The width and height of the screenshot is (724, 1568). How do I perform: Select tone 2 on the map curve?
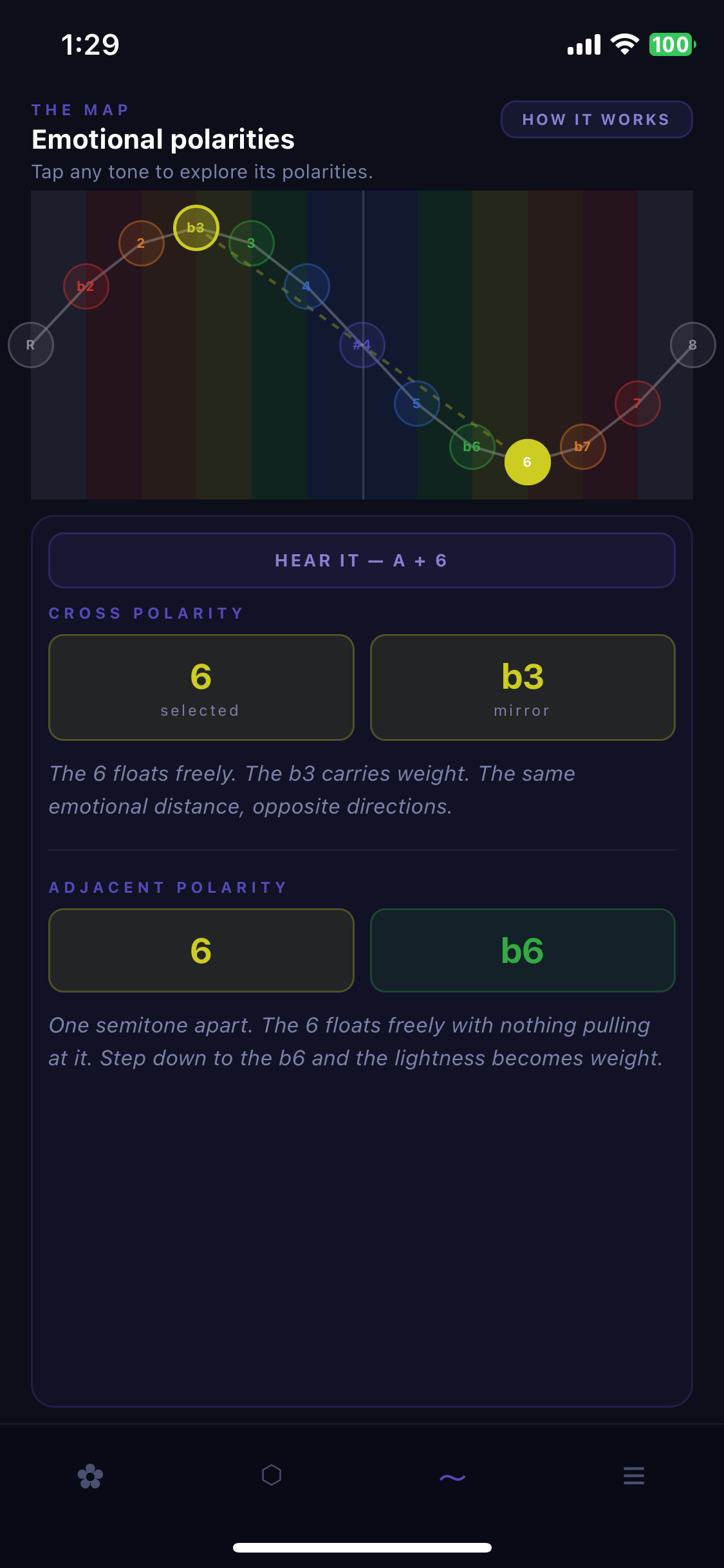pos(141,243)
